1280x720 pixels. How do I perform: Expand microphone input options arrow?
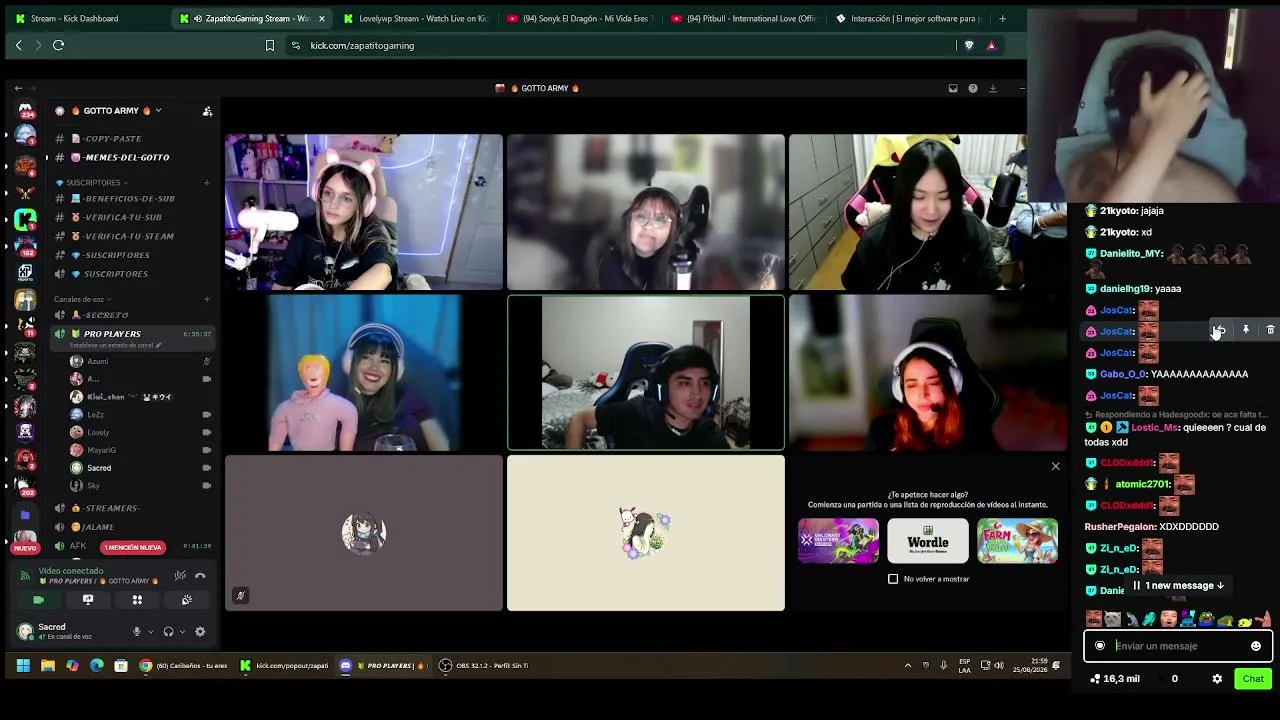pos(150,632)
